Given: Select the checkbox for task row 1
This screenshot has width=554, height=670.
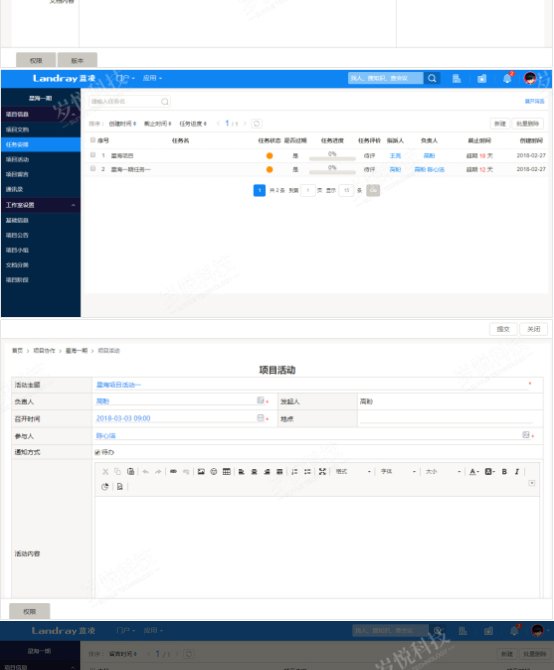Looking at the screenshot, I should [93, 155].
